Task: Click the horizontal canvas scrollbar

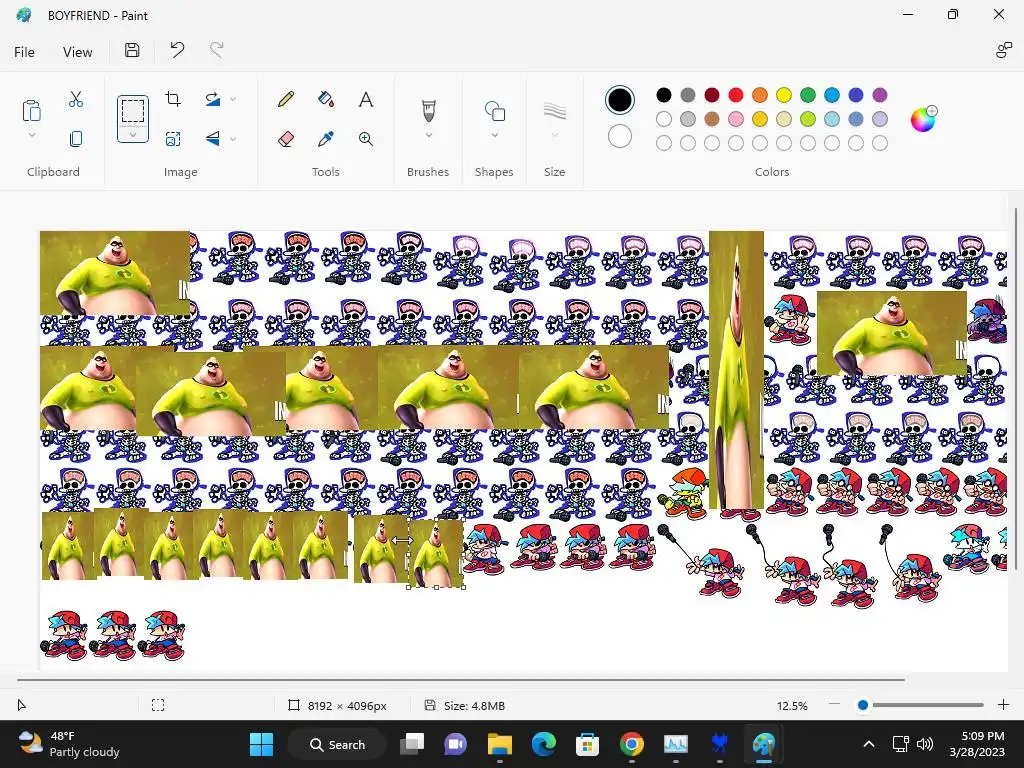Action: coord(461,680)
